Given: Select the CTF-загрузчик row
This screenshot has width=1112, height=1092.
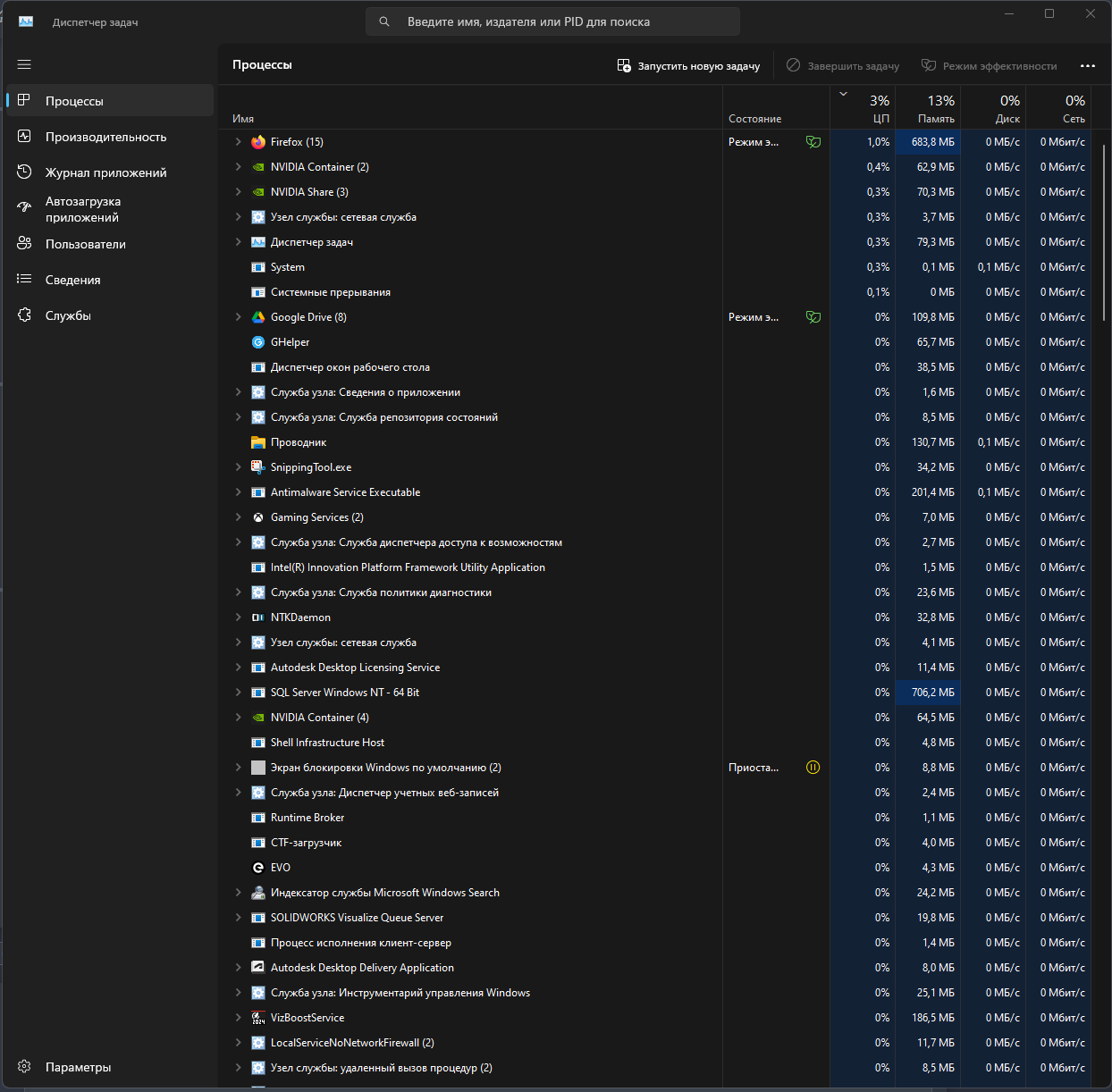Looking at the screenshot, I should click(x=654, y=843).
